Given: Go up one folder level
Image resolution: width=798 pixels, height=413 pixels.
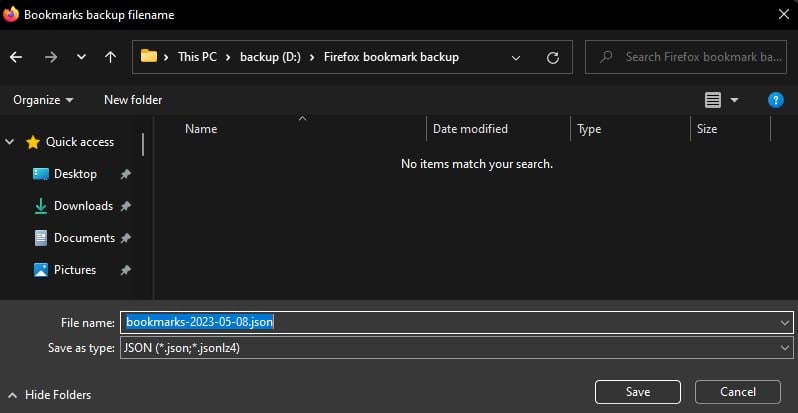Looking at the screenshot, I should click(110, 57).
